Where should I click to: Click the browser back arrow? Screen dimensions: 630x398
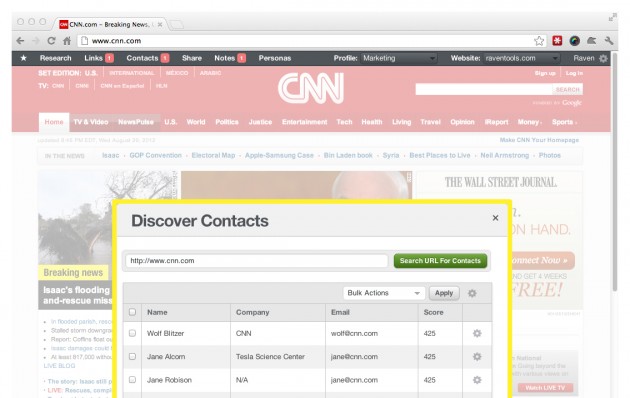tap(20, 41)
